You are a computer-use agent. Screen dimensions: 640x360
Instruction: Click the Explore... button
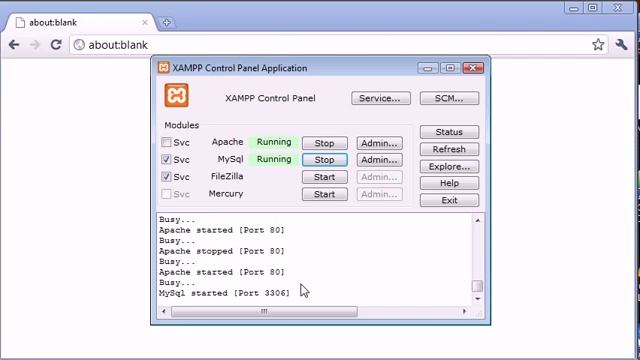click(449, 167)
